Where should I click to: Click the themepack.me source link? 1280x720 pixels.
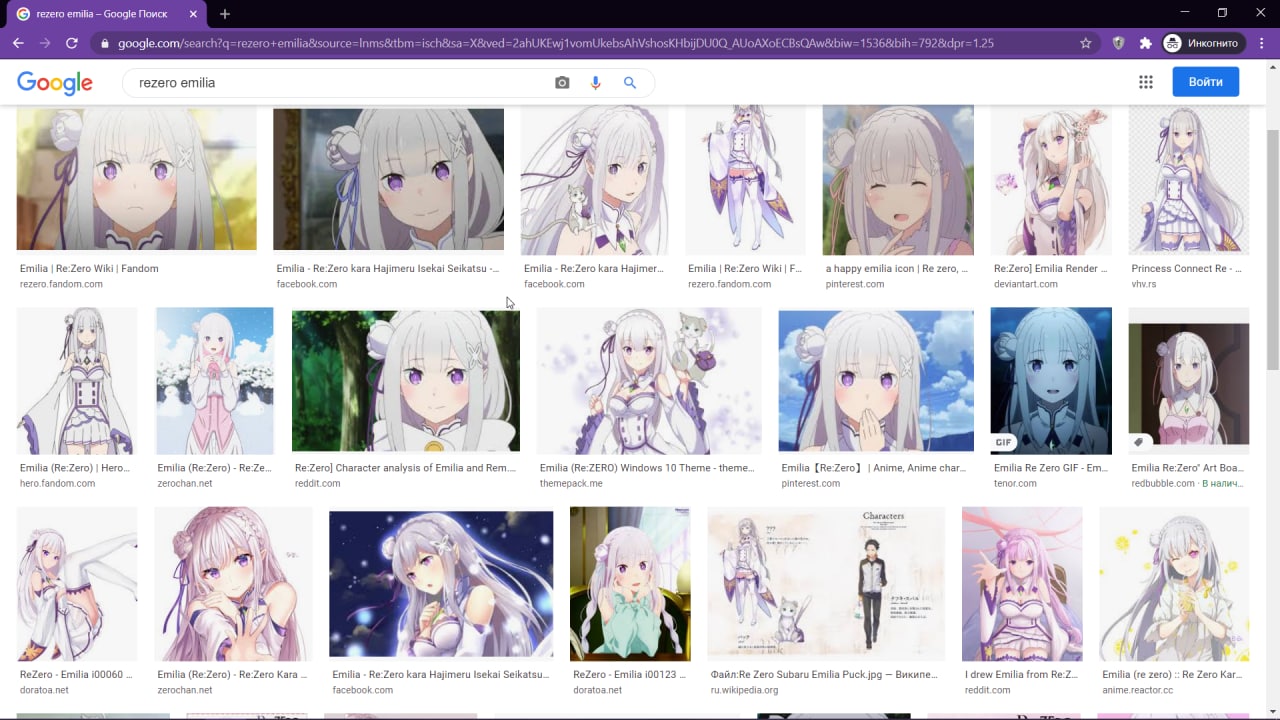[x=571, y=483]
